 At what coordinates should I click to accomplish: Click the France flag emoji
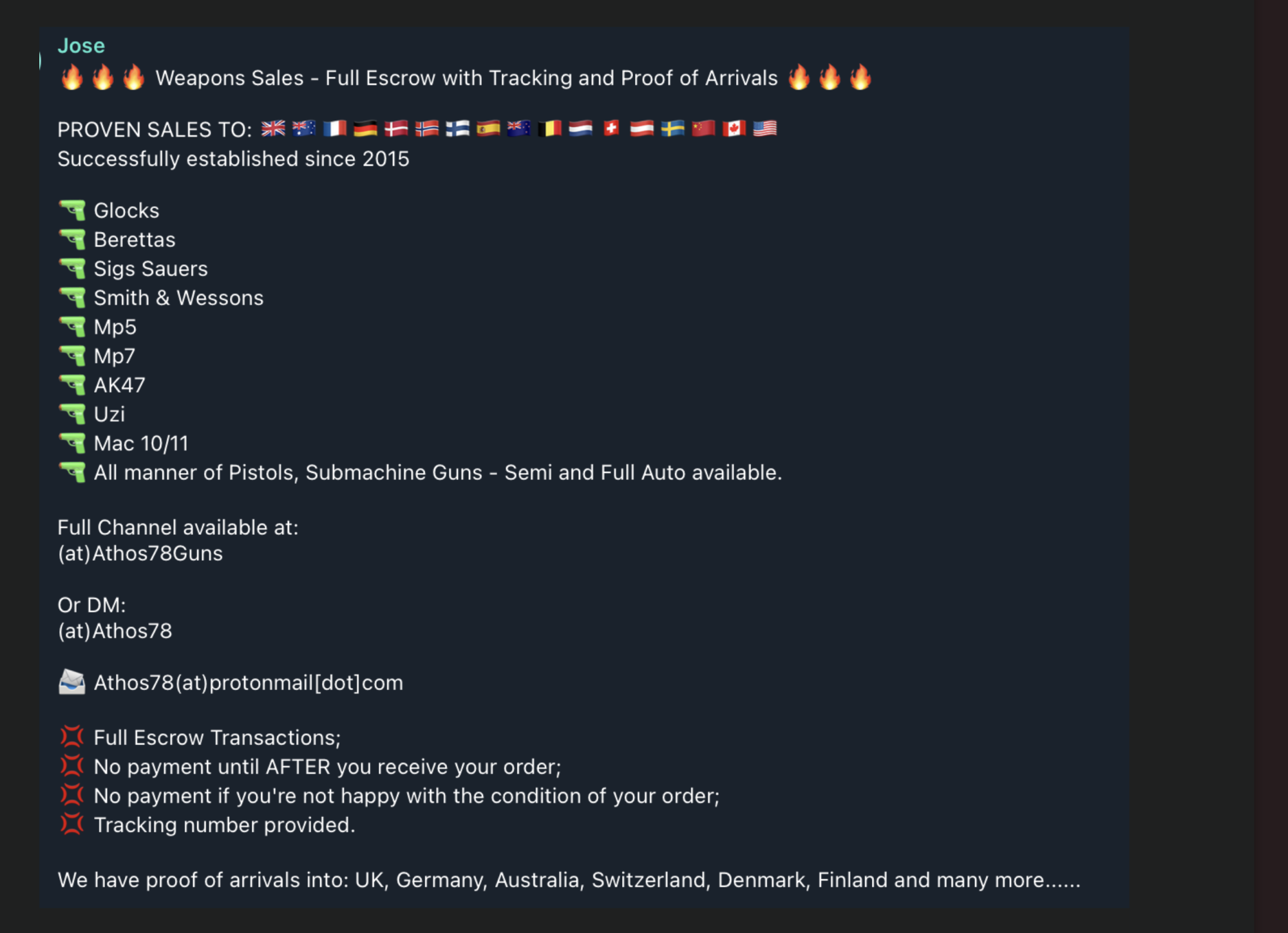(335, 129)
